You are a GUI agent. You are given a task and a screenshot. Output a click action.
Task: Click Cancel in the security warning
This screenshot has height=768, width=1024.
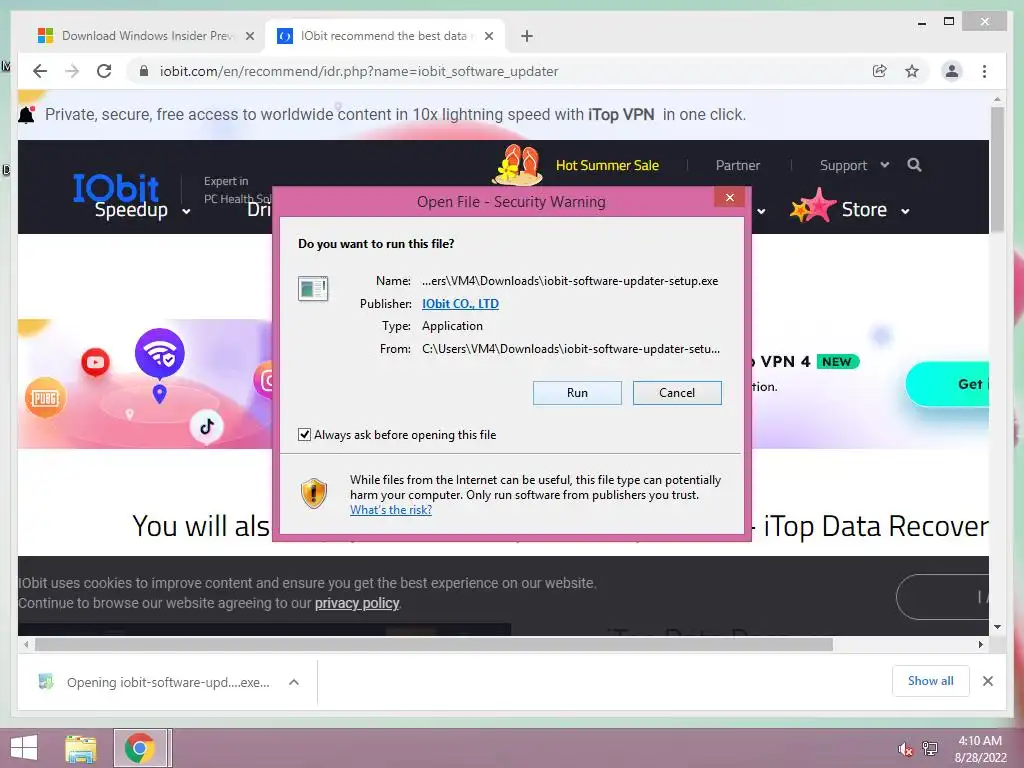[x=677, y=393]
